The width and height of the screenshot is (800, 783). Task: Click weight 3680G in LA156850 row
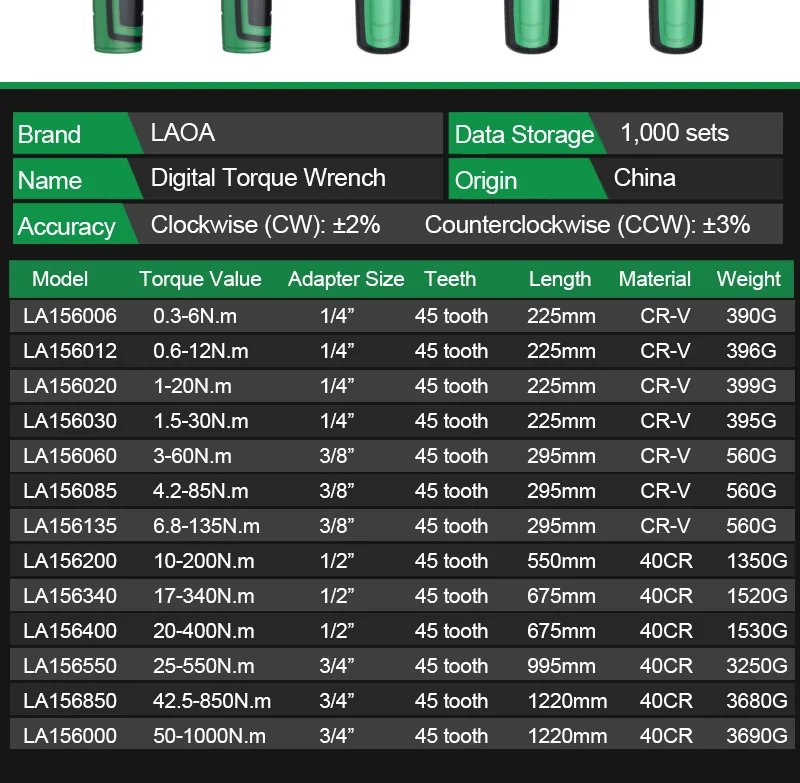point(757,701)
